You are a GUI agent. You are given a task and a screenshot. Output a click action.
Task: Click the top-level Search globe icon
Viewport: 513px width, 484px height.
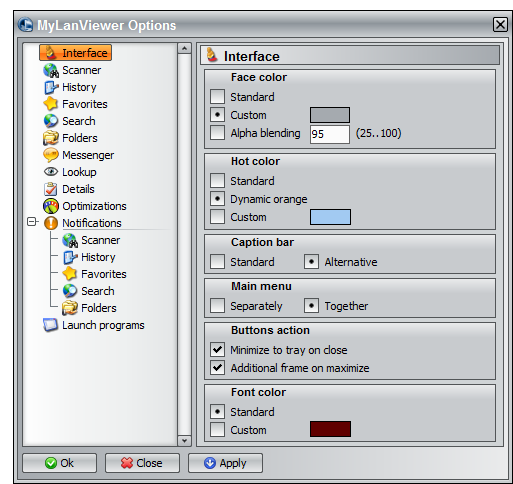pyautogui.click(x=51, y=121)
